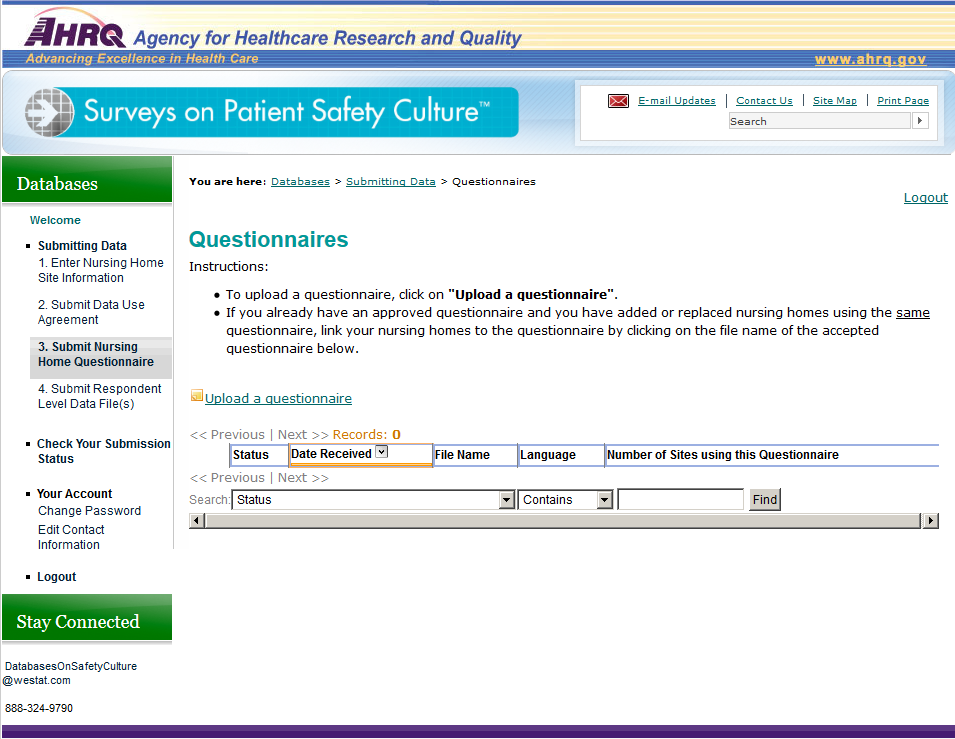Image resolution: width=955 pixels, height=739 pixels.
Task: Click the Print Page link
Action: (903, 101)
